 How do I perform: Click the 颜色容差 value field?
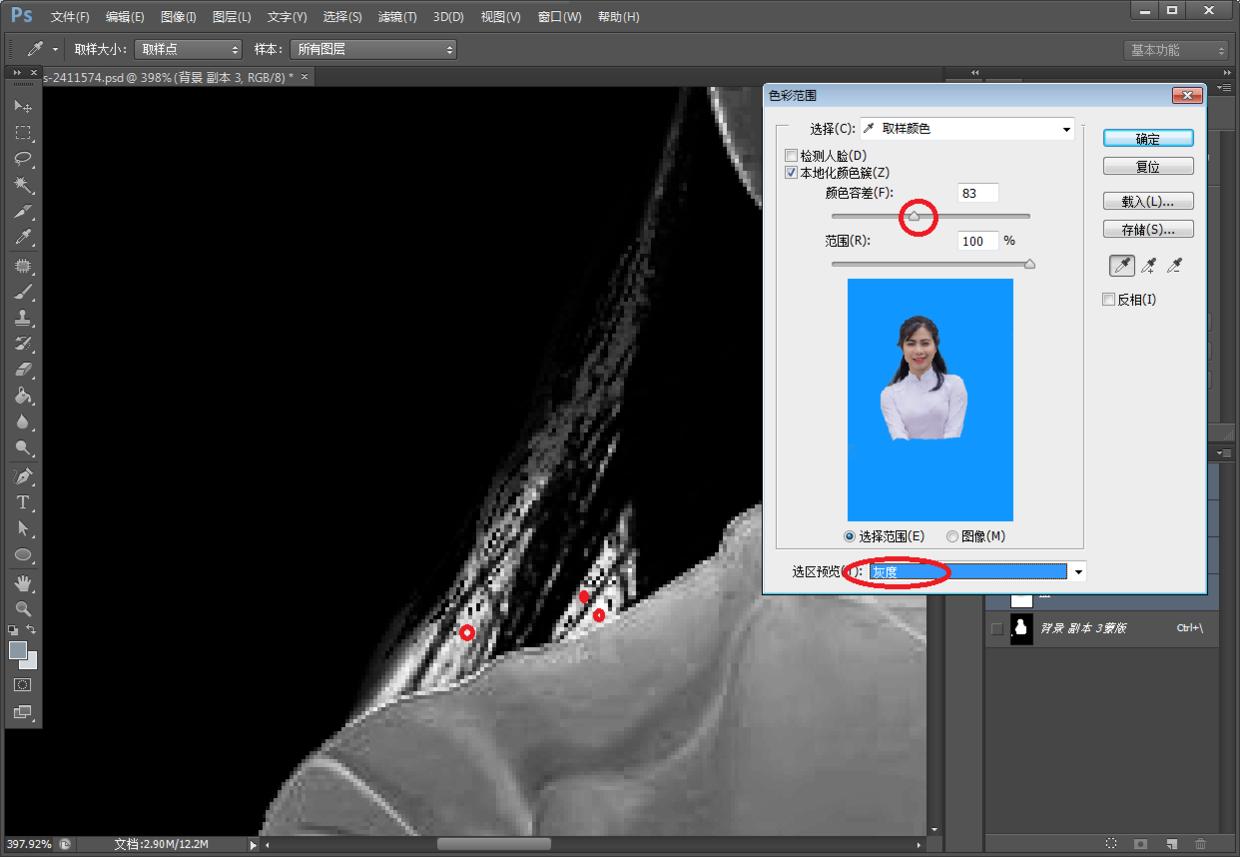[x=978, y=193]
